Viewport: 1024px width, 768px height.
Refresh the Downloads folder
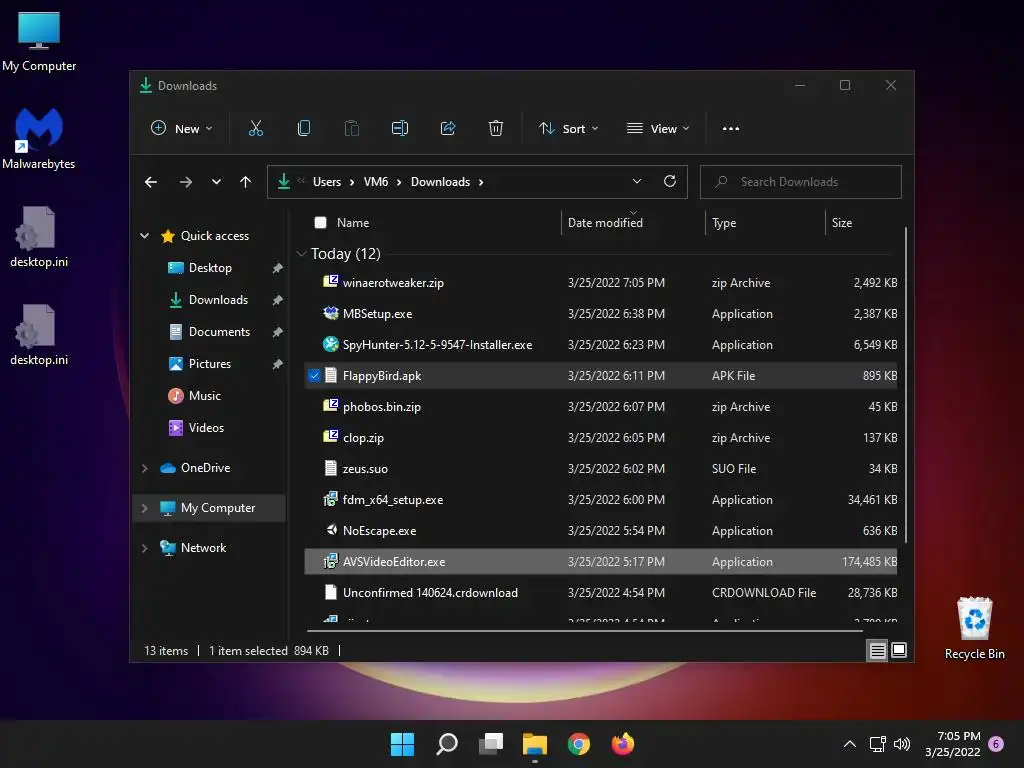click(669, 181)
